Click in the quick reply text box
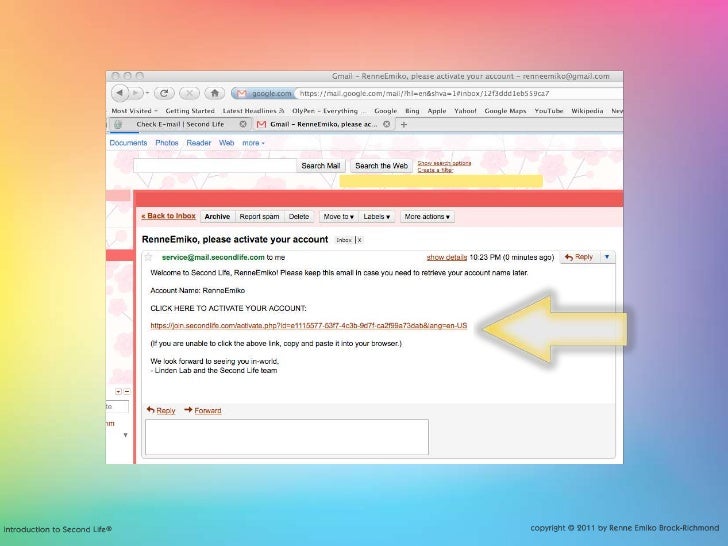Image resolution: width=728 pixels, height=546 pixels. coord(287,437)
